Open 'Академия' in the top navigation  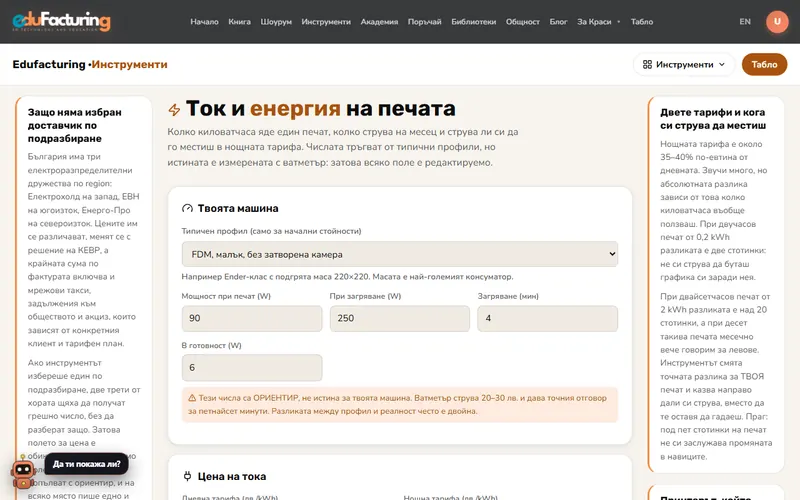click(379, 21)
